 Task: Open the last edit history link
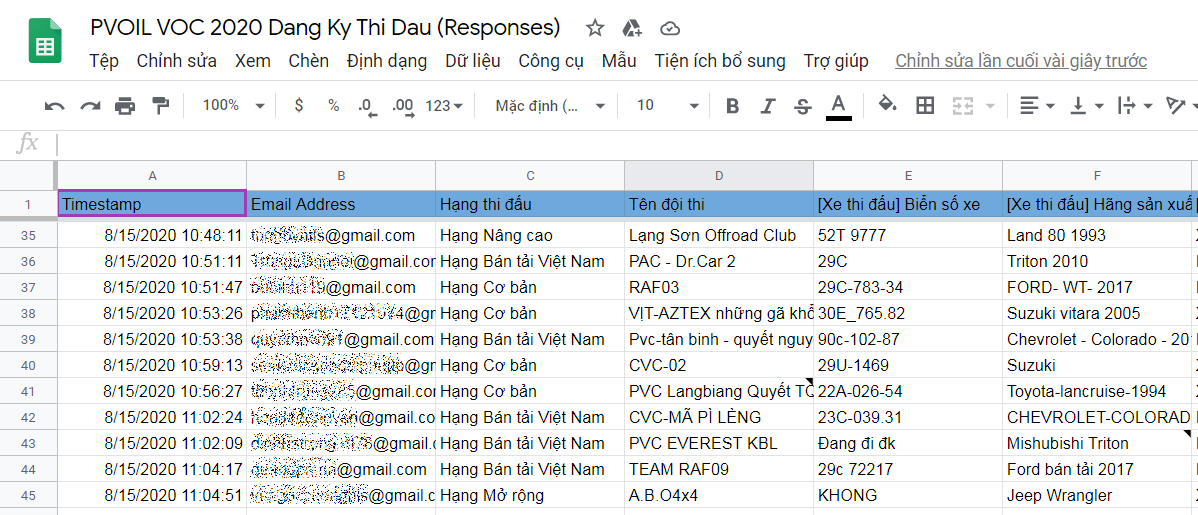[x=1021, y=61]
